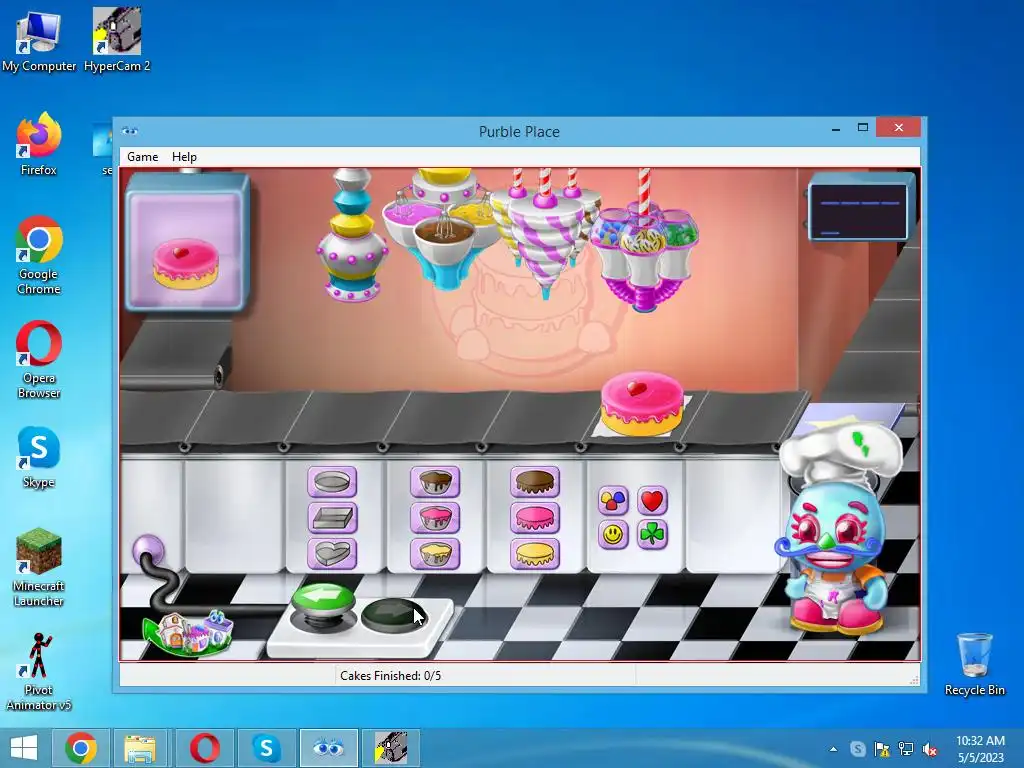Viewport: 1024px width, 768px height.
Task: Open the Recycle Bin
Action: pos(975,664)
